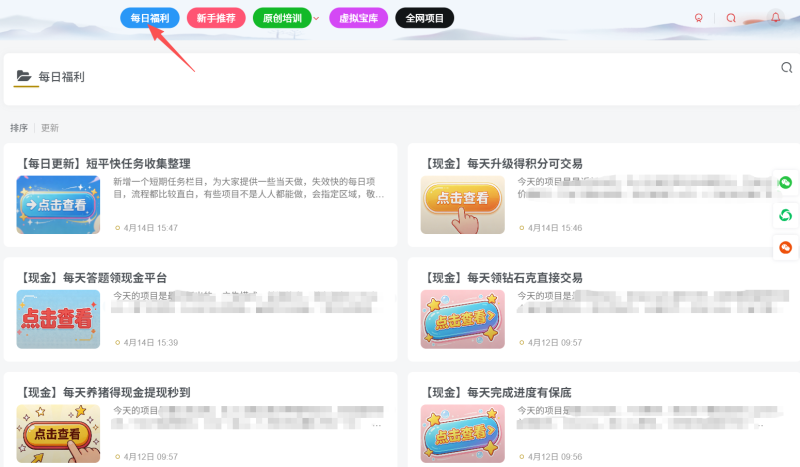The width and height of the screenshot is (800, 467).
Task: Click the 点击查看 thumbnail for 每天养猪得现金提现秒到
Action: 58,433
